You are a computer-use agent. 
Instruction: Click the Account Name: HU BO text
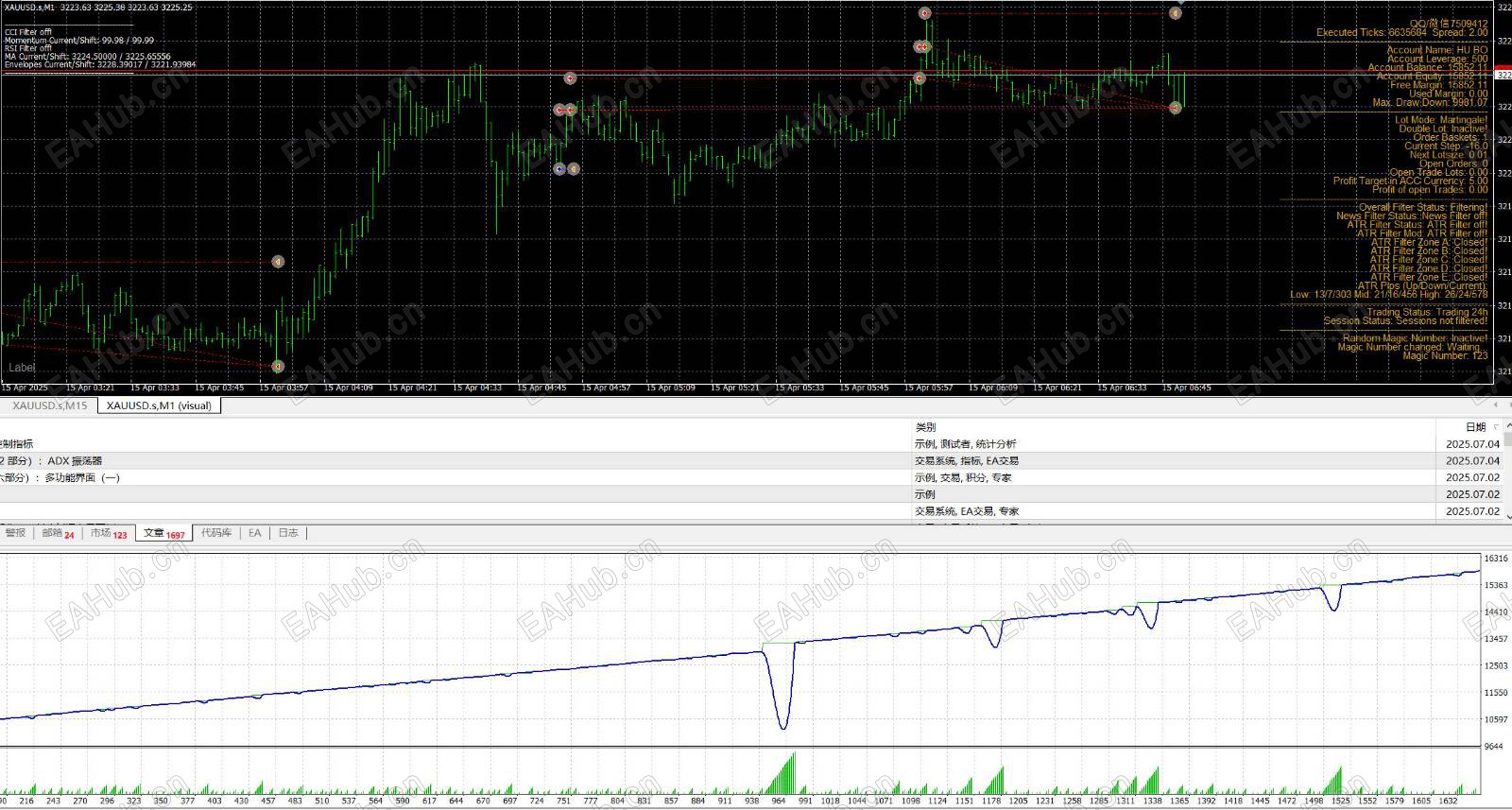click(1436, 50)
